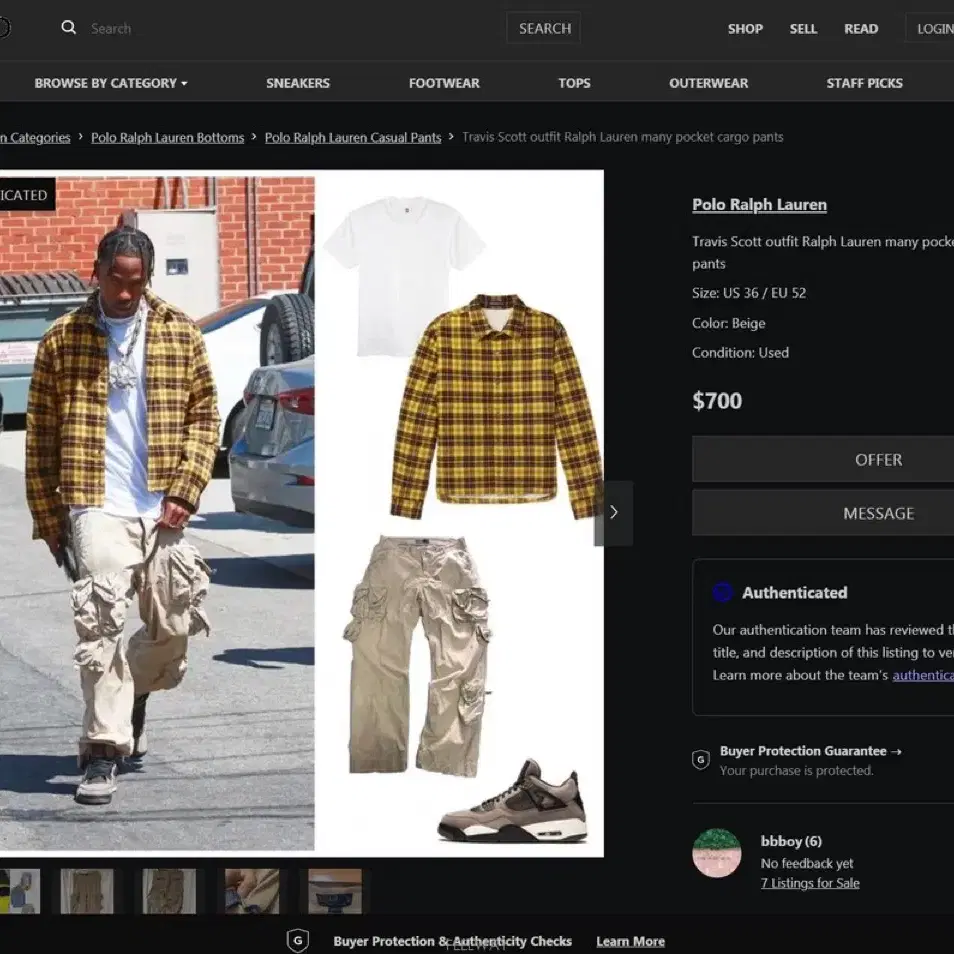Open the READ menu item
Screen dimensions: 954x954
point(861,29)
